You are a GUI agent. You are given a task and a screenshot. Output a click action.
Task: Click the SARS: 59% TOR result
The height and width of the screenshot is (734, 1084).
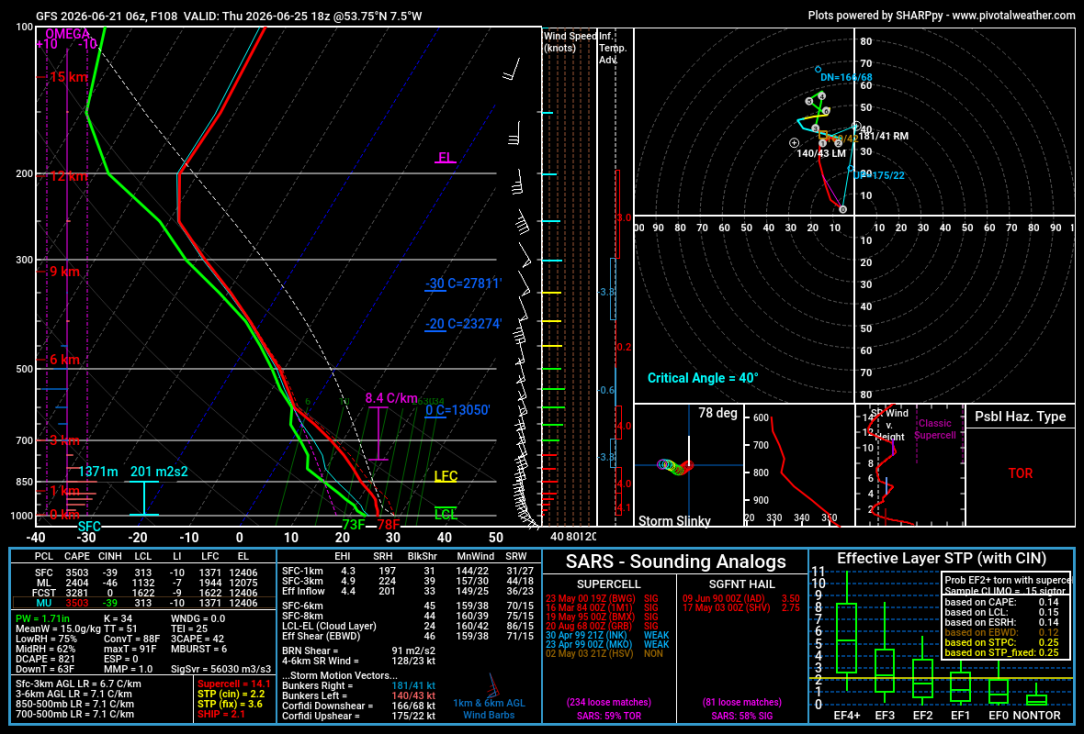click(609, 716)
